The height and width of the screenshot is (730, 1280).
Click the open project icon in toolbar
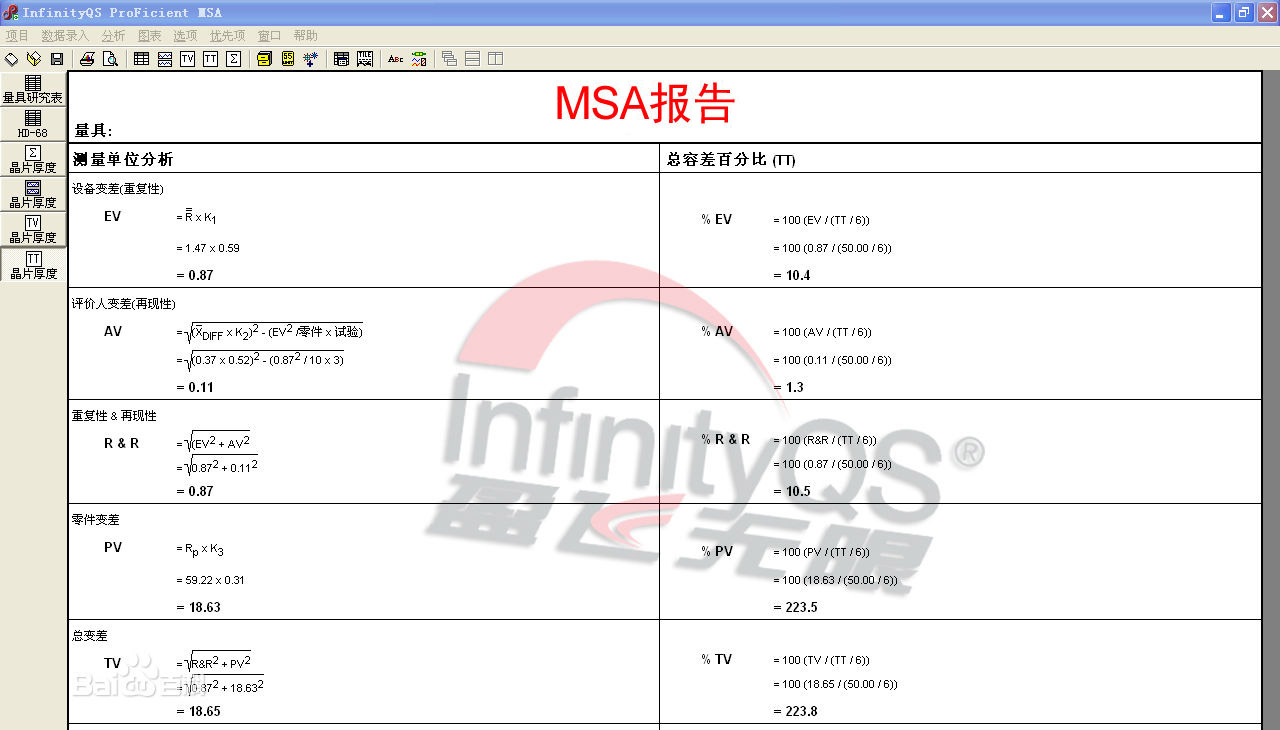(x=34, y=59)
